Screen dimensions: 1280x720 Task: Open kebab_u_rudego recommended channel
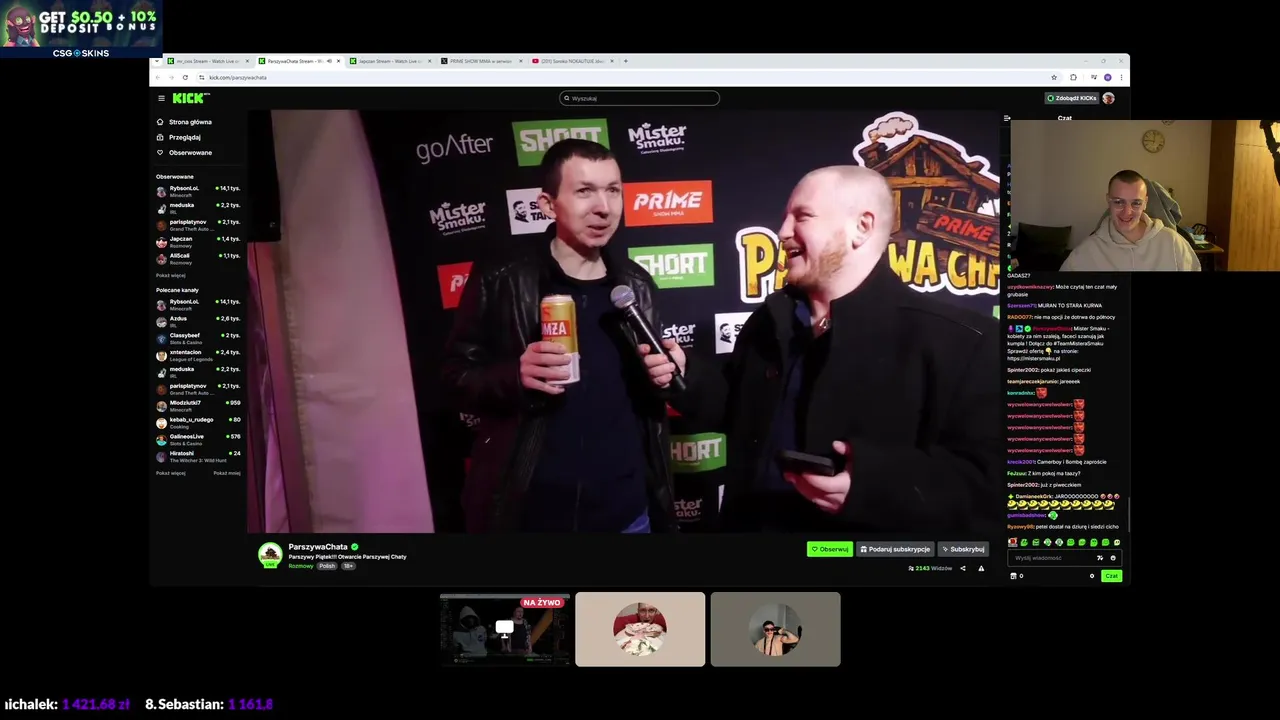[198, 422]
